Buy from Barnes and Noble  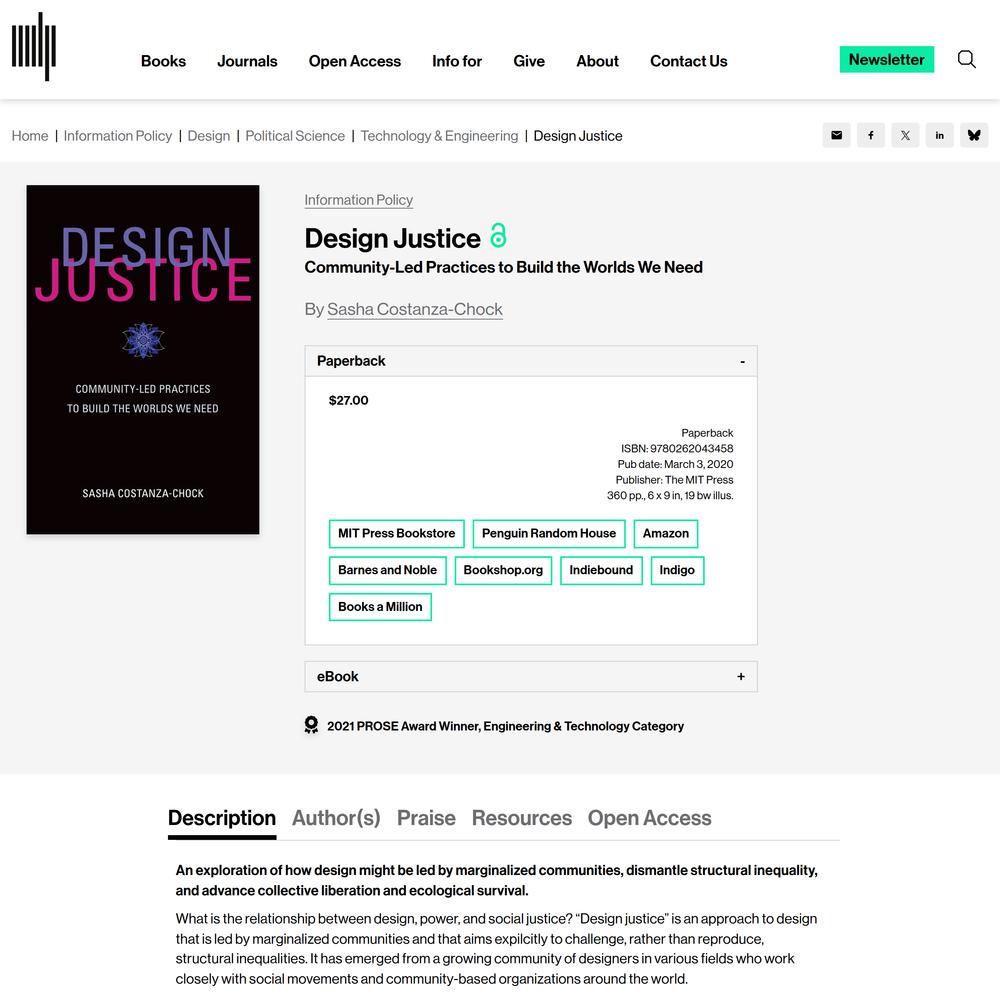click(388, 570)
